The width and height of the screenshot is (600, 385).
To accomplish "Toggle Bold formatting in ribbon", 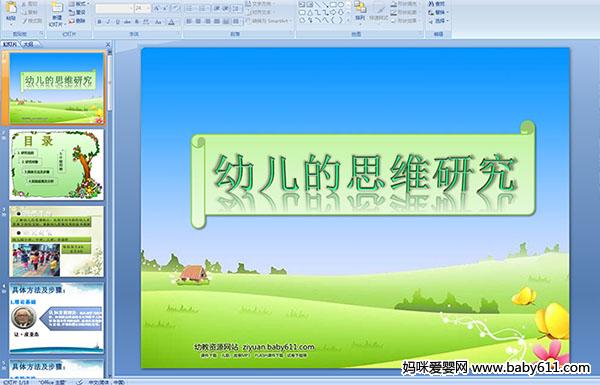I will click(x=100, y=22).
